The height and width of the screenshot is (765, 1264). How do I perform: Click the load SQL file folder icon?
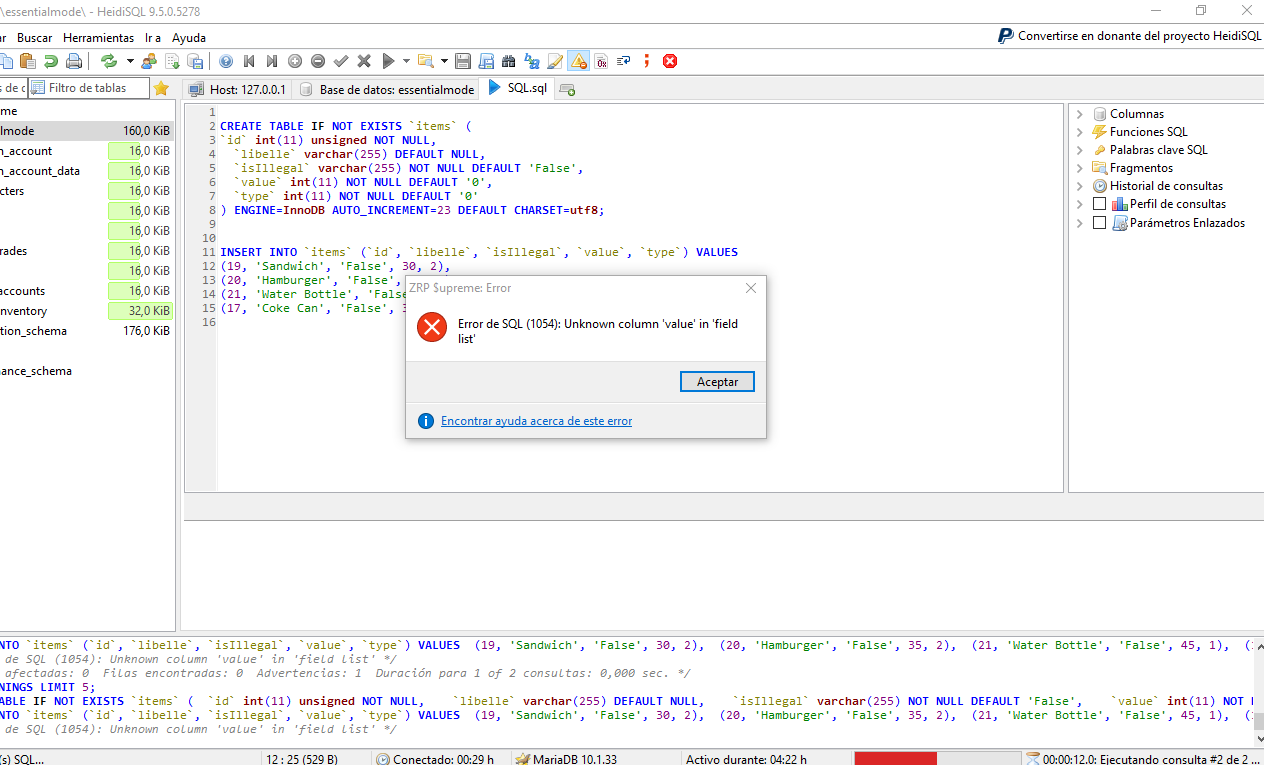click(425, 61)
